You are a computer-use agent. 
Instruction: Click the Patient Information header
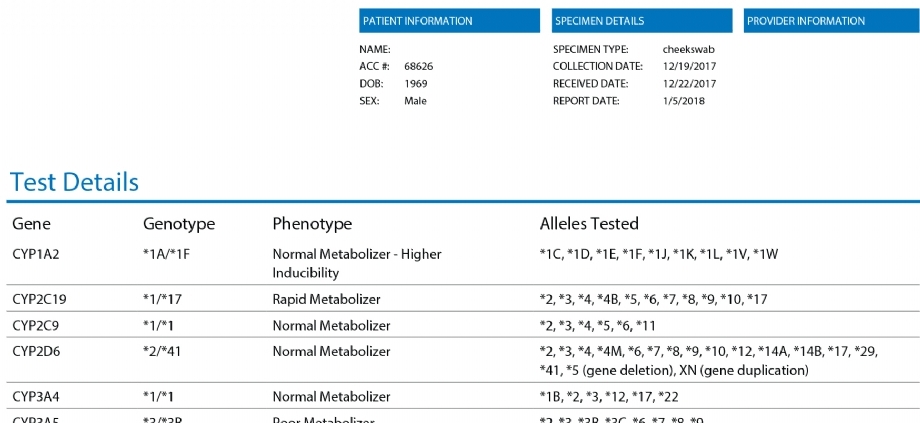pos(418,21)
